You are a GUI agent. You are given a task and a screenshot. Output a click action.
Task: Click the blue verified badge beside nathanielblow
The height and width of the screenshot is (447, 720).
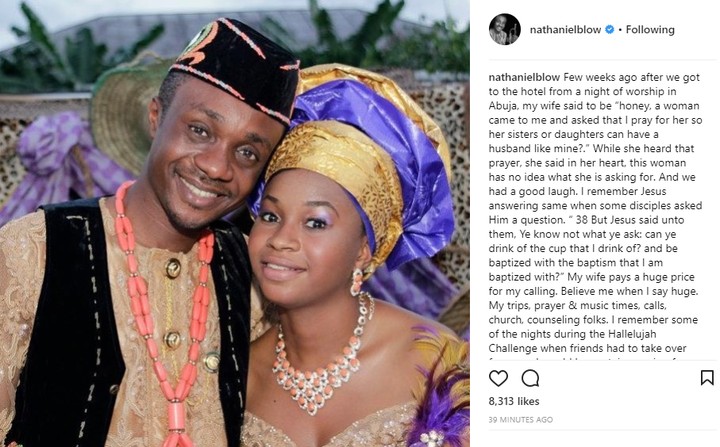[x=609, y=29]
